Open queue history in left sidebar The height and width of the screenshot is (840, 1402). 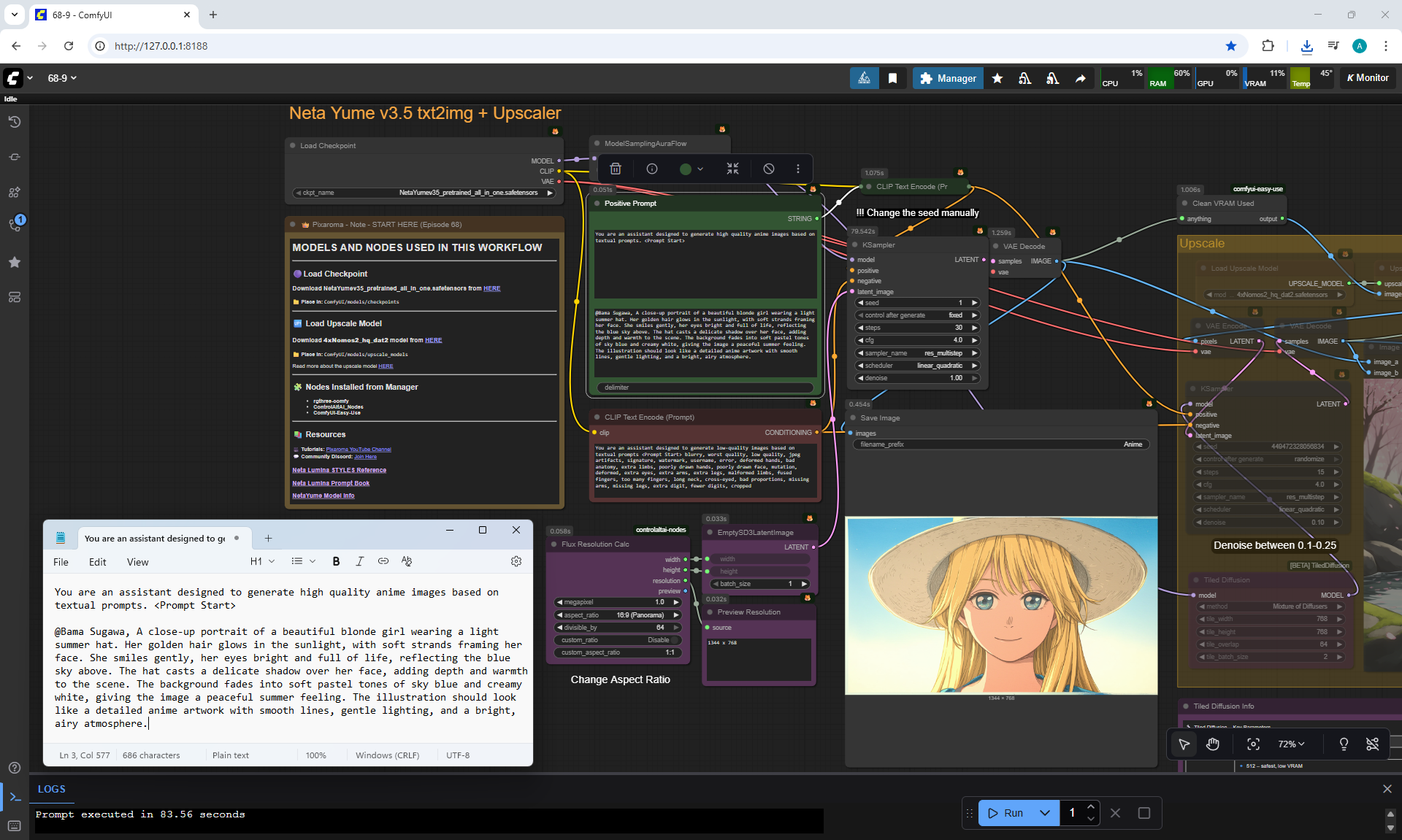point(15,122)
